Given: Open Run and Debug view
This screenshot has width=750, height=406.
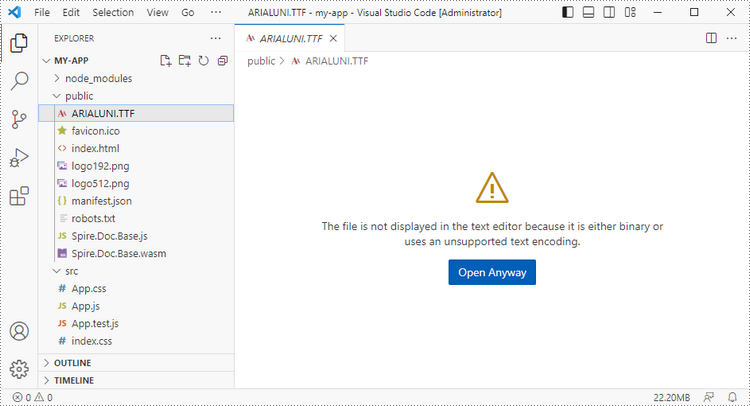Looking at the screenshot, I should [x=19, y=158].
